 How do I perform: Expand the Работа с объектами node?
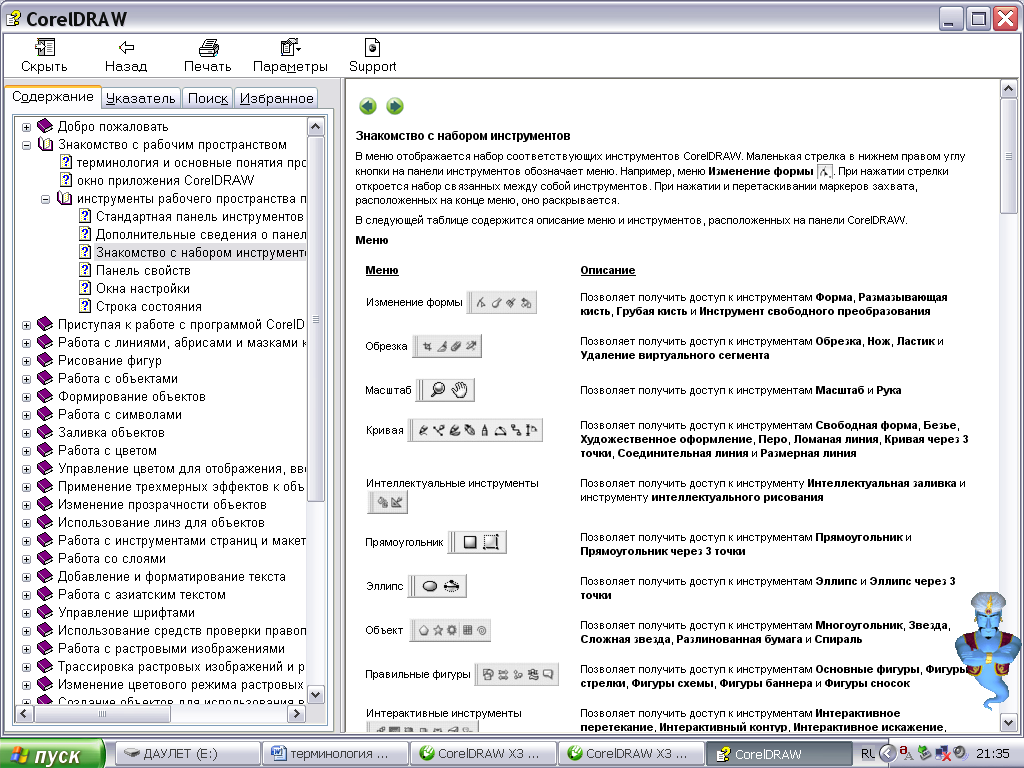pos(26,379)
